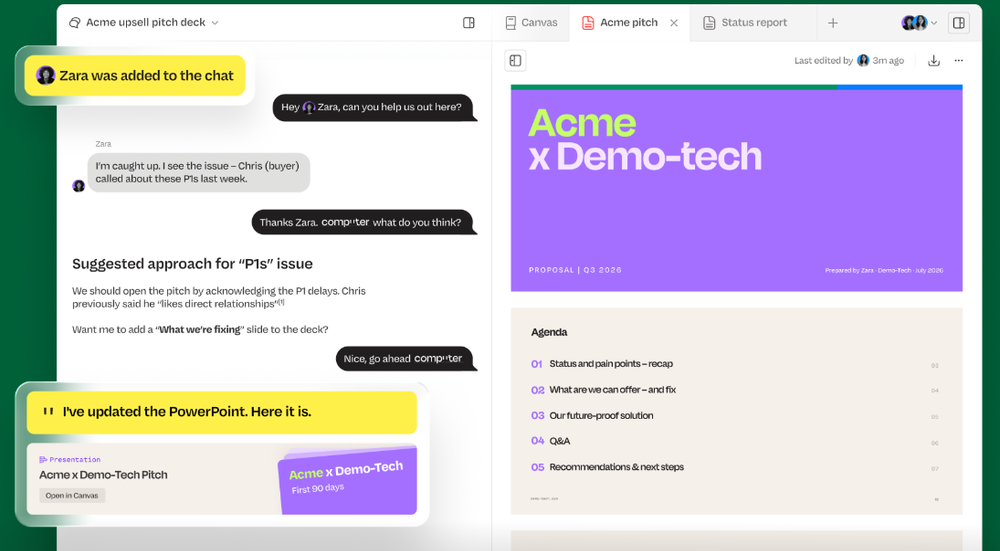Click the Zara was added notification
This screenshot has width=1000, height=551.
(135, 75)
